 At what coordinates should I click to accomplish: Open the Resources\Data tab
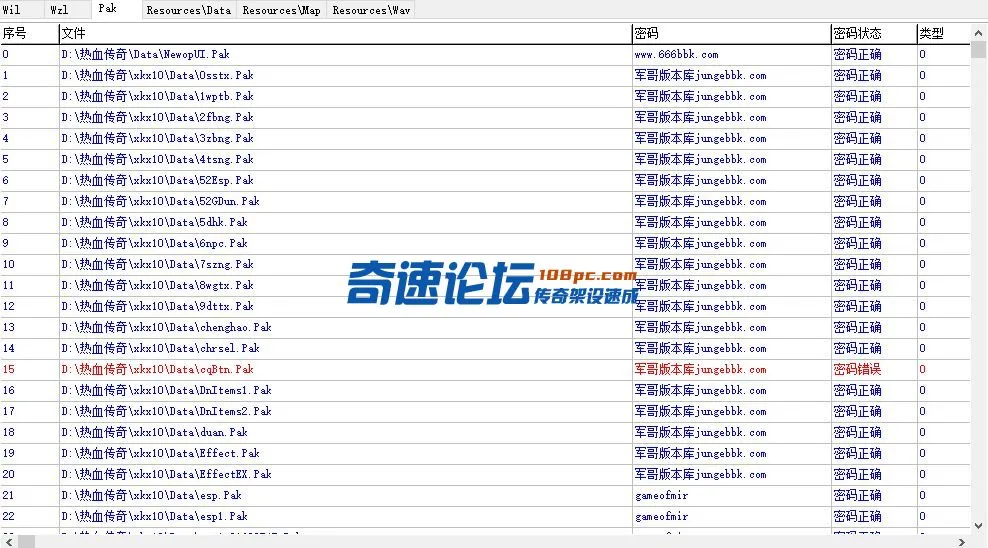tap(189, 10)
